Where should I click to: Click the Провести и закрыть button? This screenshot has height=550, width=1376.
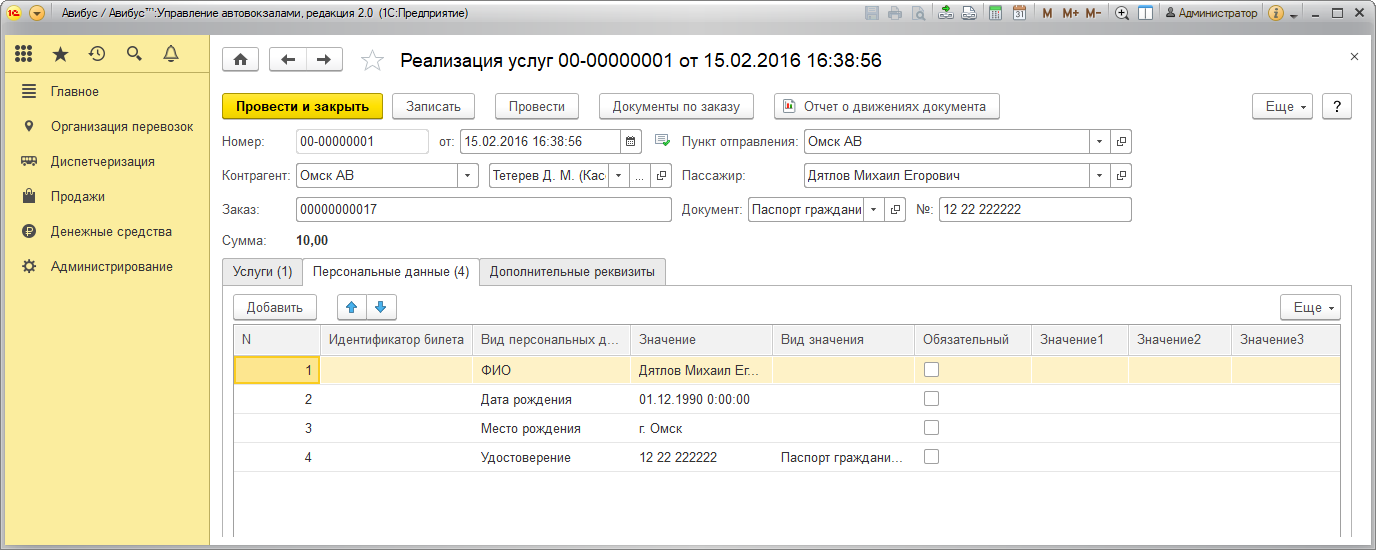(302, 106)
